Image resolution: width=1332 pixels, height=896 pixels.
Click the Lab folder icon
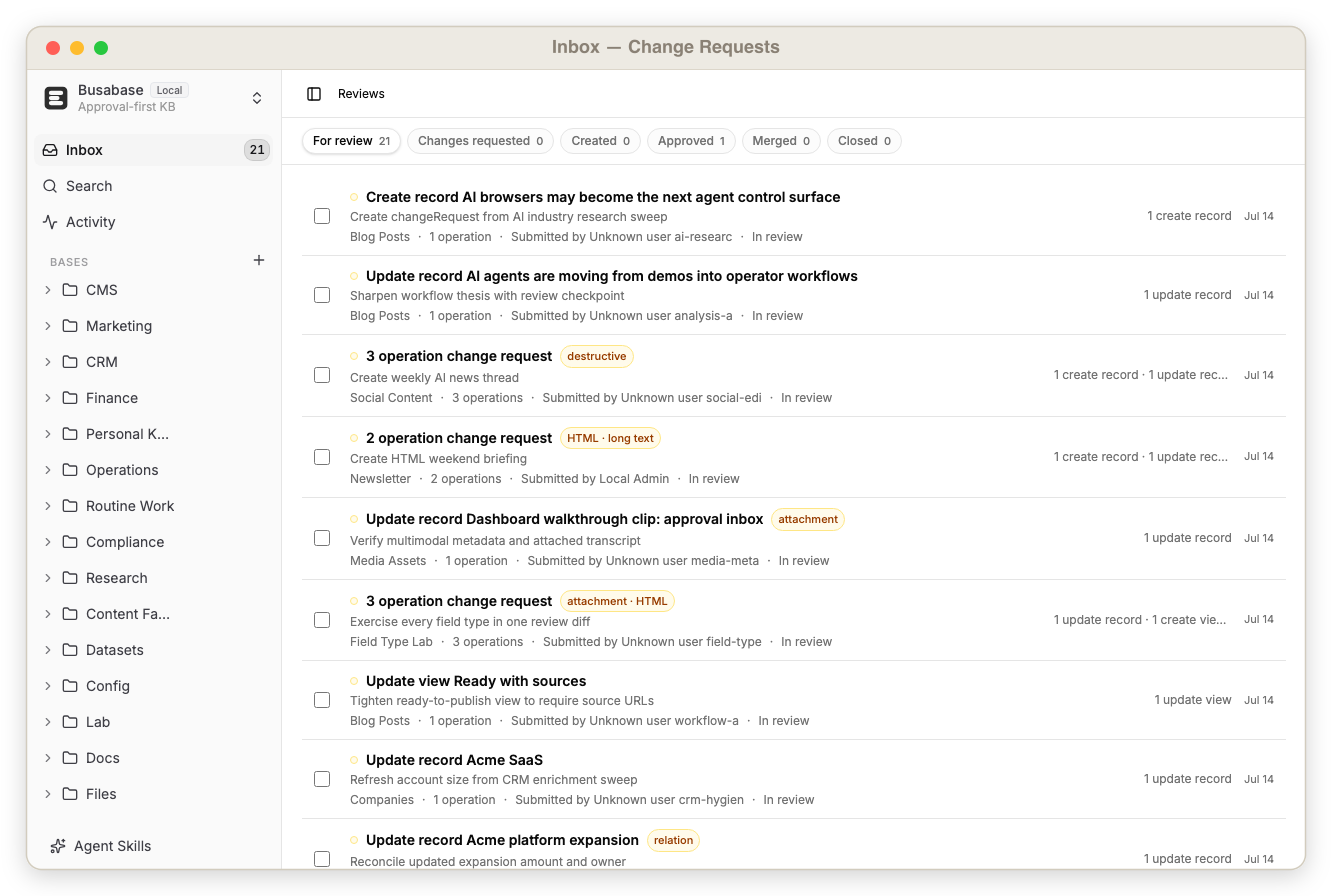(70, 722)
